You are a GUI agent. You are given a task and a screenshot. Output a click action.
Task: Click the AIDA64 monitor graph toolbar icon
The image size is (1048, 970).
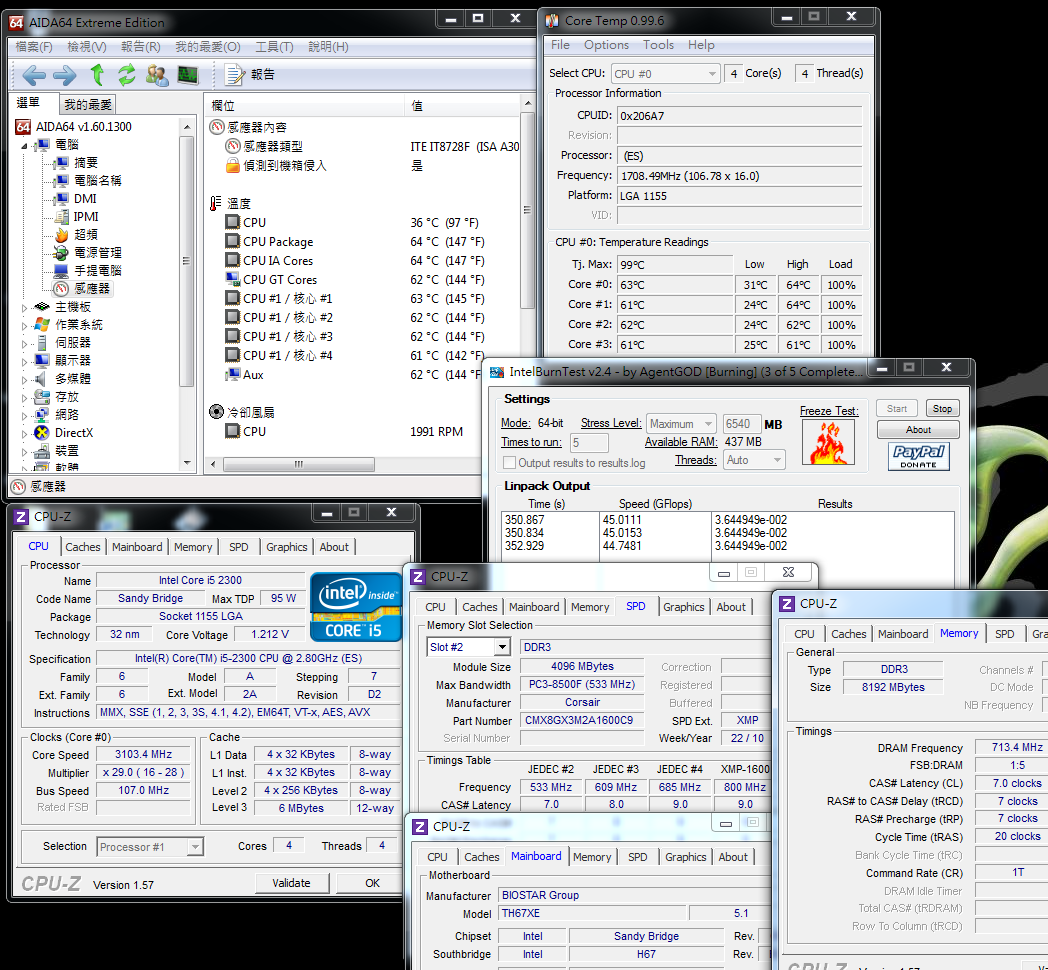[x=188, y=75]
